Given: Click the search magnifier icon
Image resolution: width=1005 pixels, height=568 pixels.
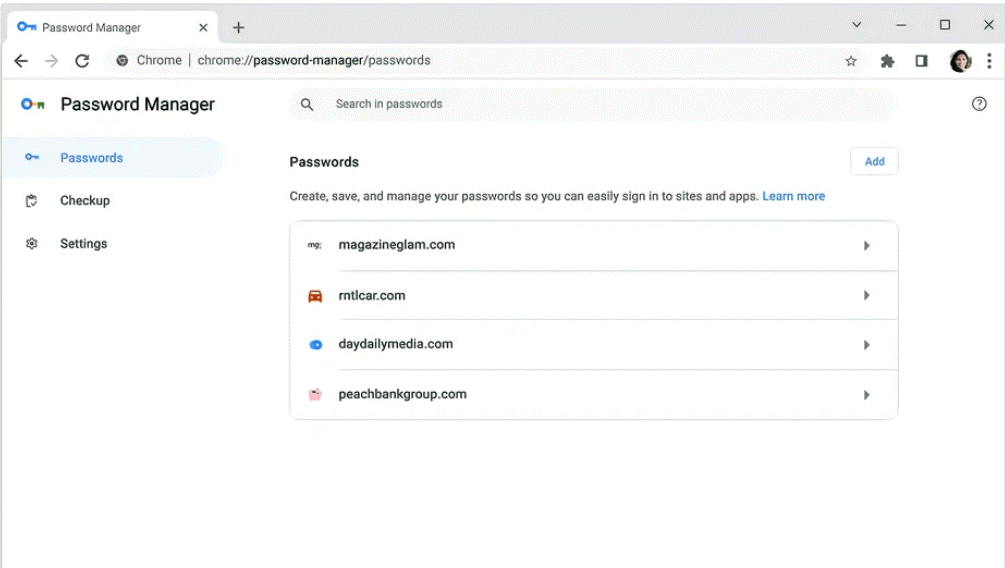Looking at the screenshot, I should 307,104.
